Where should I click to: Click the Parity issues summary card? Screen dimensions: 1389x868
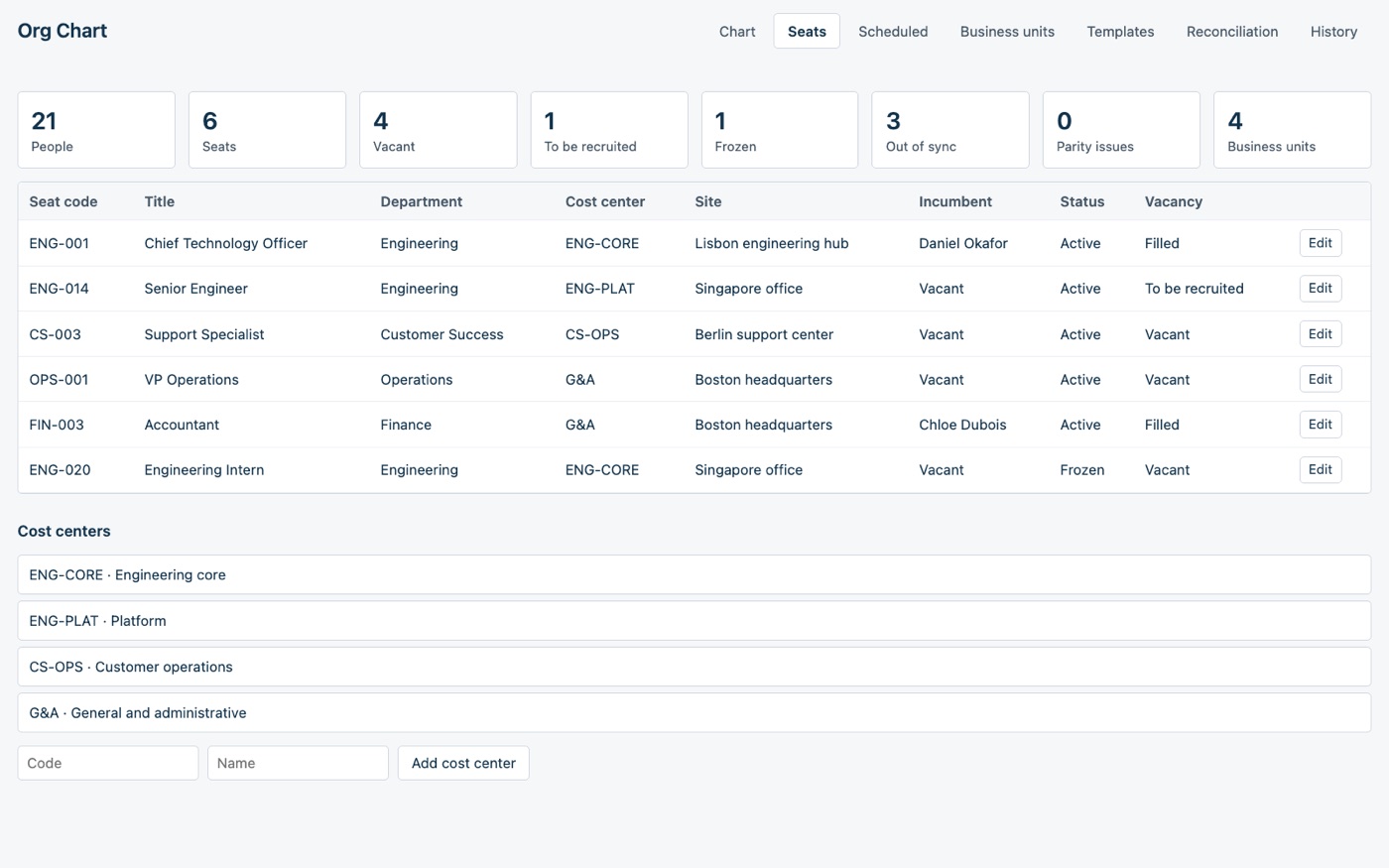(x=1121, y=130)
